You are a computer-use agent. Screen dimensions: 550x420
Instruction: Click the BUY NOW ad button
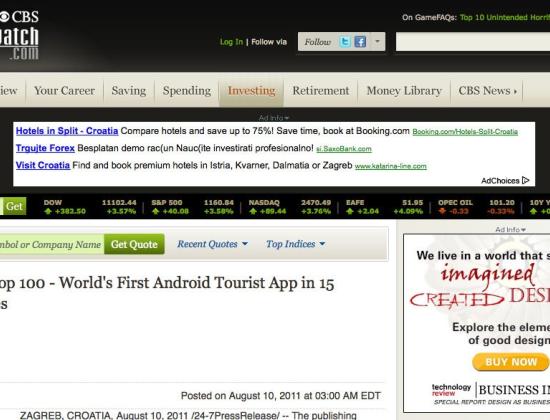click(511, 362)
